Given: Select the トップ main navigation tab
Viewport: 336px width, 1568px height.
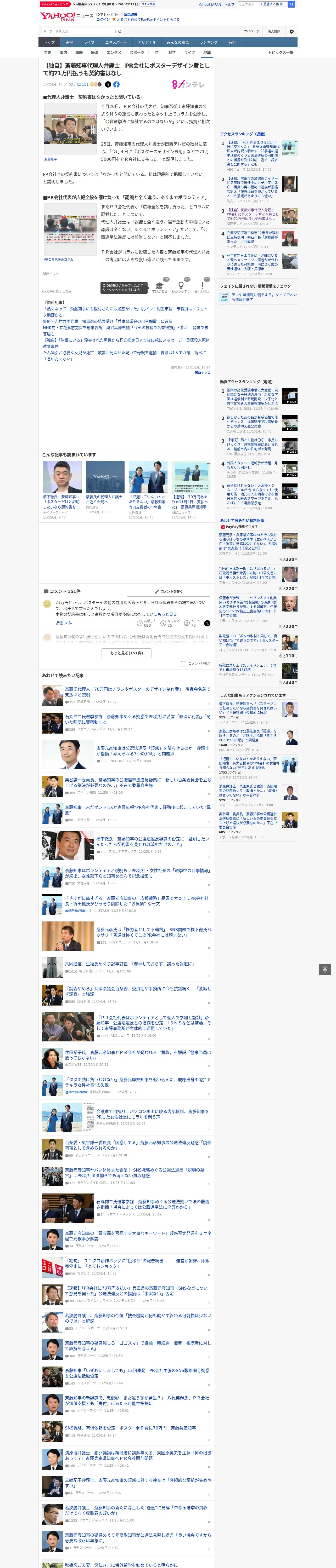Looking at the screenshot, I should 49,43.
